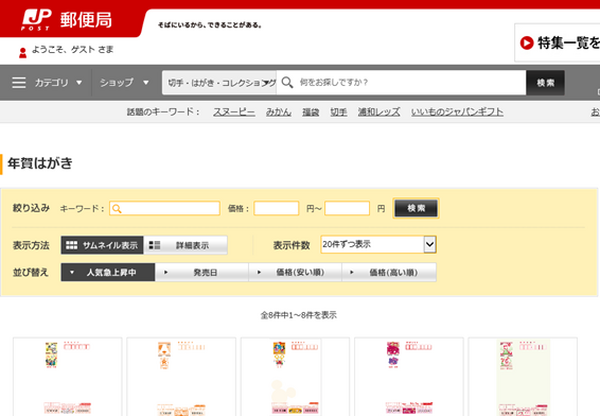Open the third postcard thumbnail with Mickey silhouette
The image size is (600, 416).
coord(295,377)
